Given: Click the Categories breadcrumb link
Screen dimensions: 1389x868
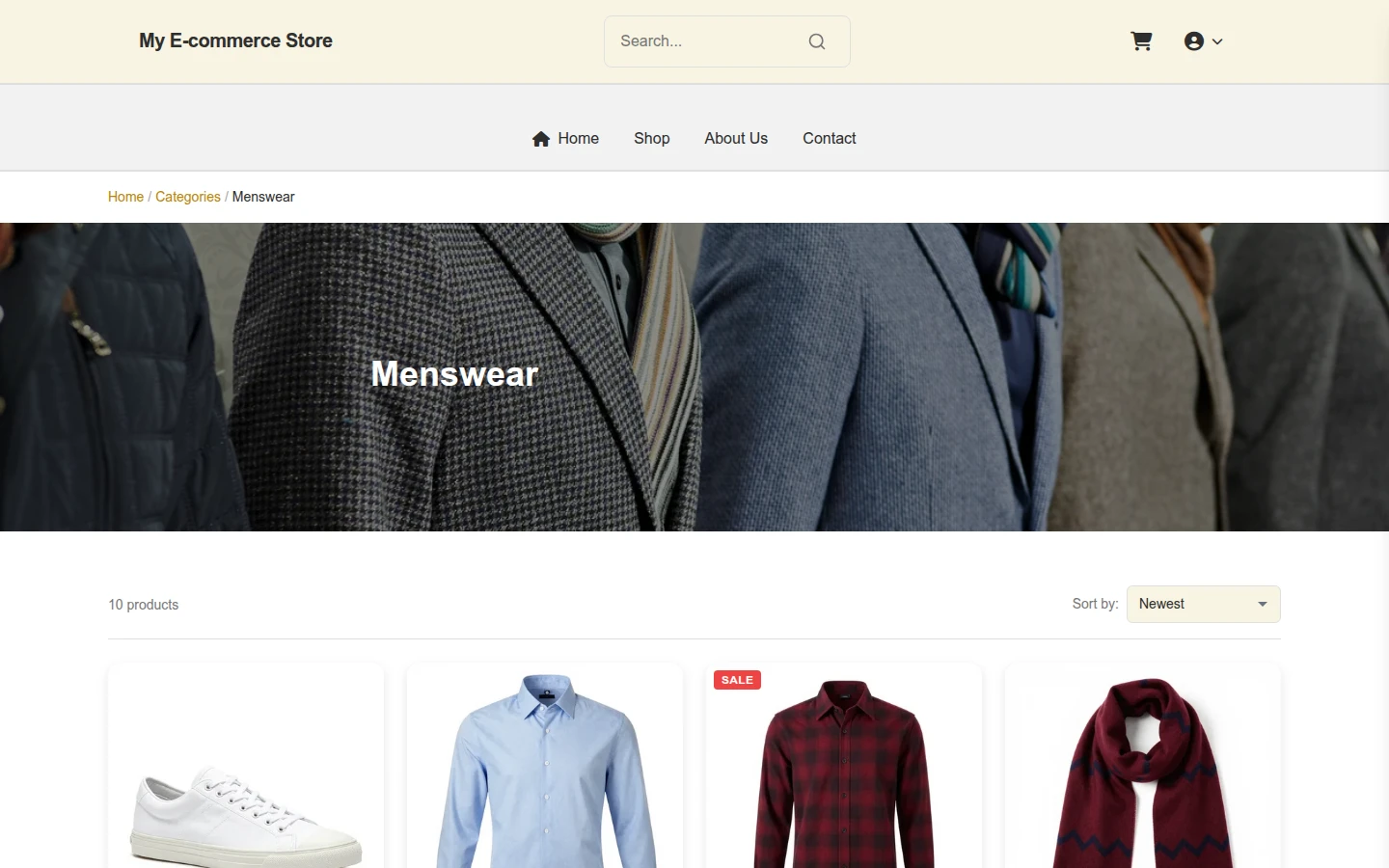Looking at the screenshot, I should (188, 197).
